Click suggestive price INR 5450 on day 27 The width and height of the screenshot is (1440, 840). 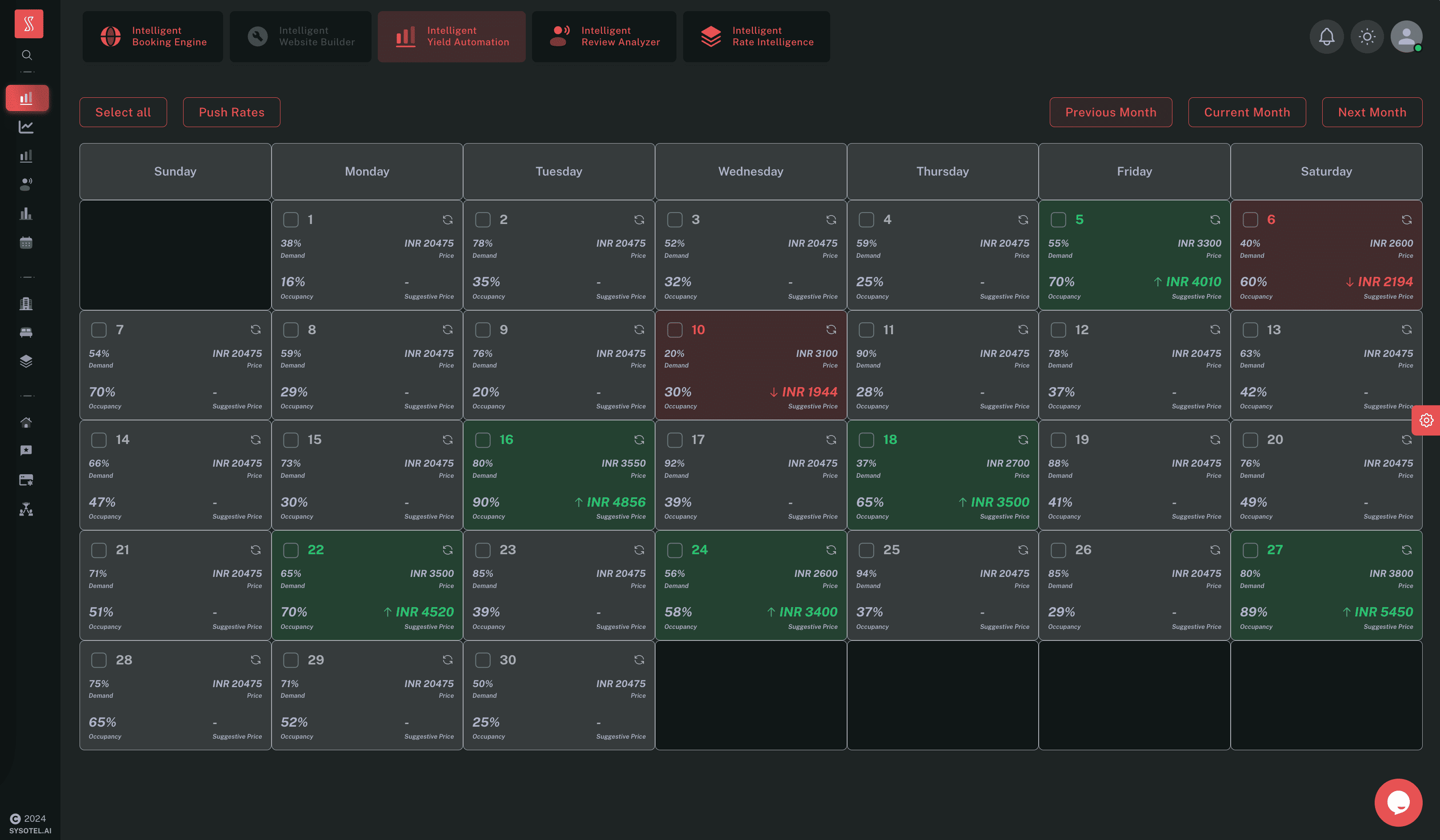pos(1378,612)
